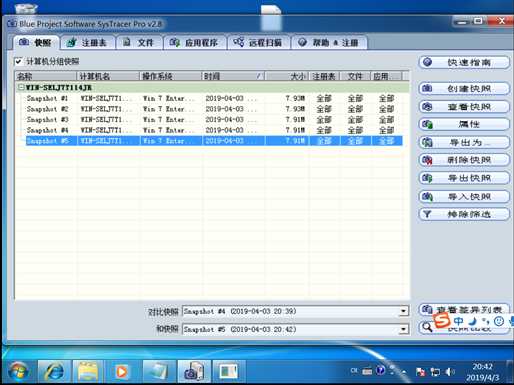Viewport: 514px width, 385px height.
Task: Sort by the 注册表 column header
Action: [x=324, y=76]
